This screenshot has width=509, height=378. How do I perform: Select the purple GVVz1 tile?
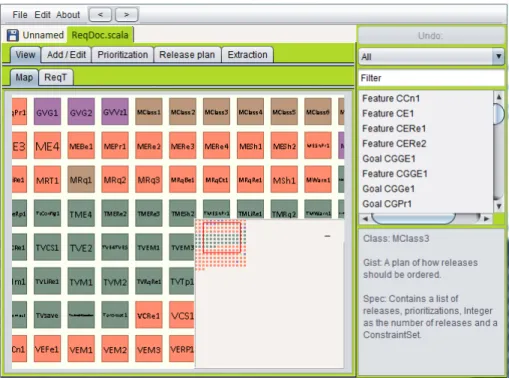pos(115,112)
